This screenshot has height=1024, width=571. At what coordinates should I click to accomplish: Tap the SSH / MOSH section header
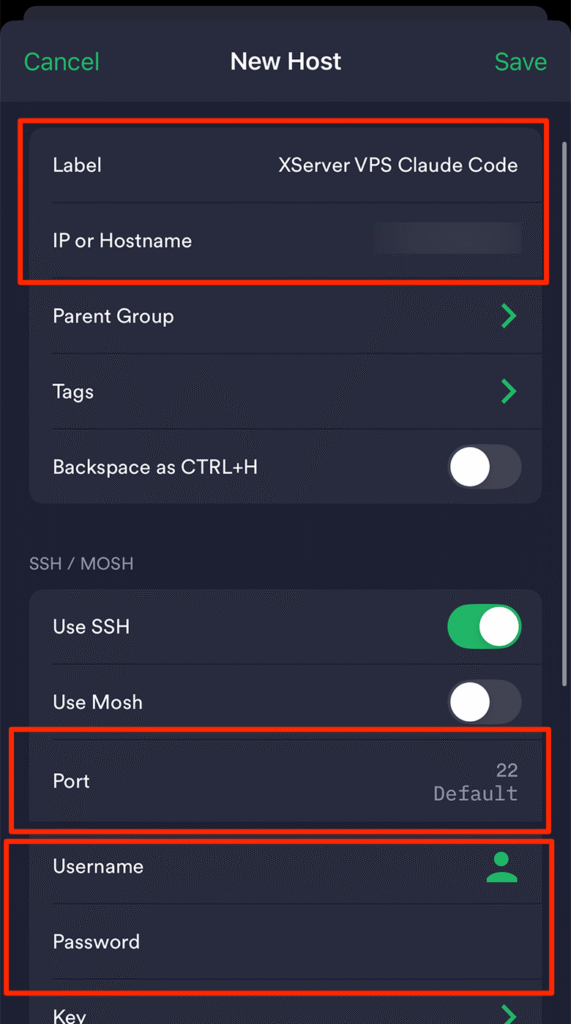[81, 564]
